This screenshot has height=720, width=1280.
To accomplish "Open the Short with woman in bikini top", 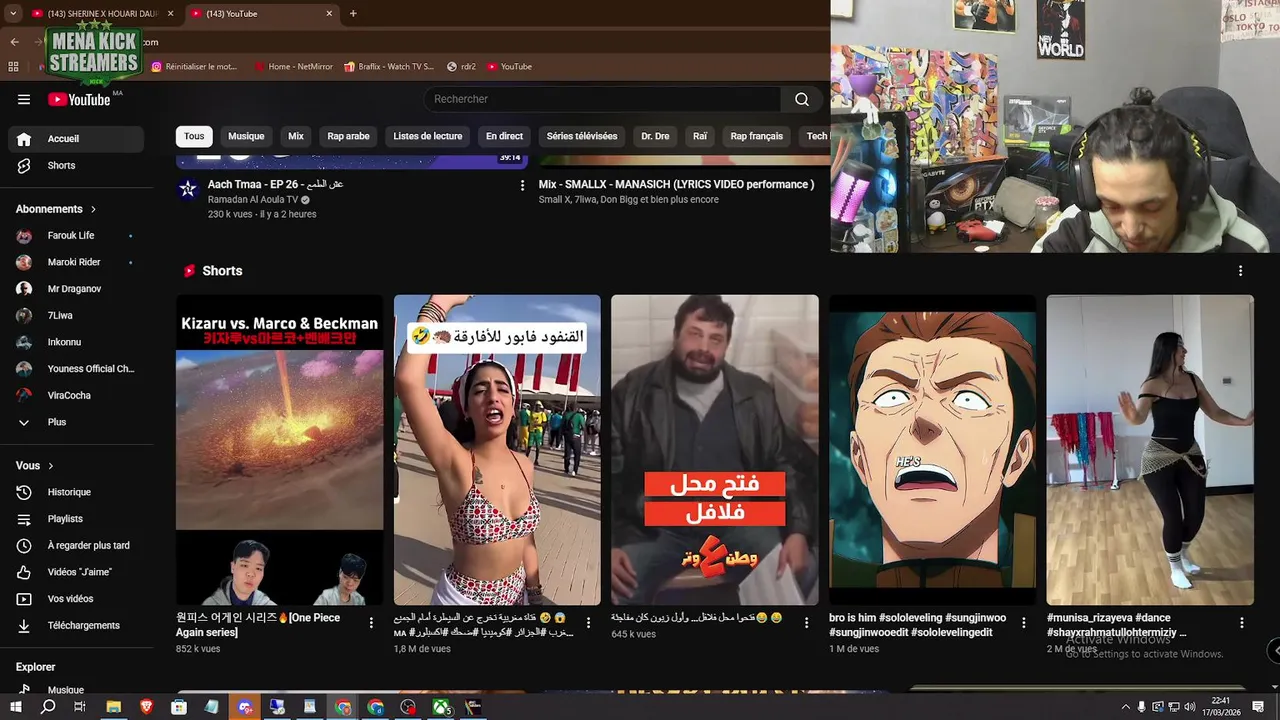I will pyautogui.click(x=497, y=450).
